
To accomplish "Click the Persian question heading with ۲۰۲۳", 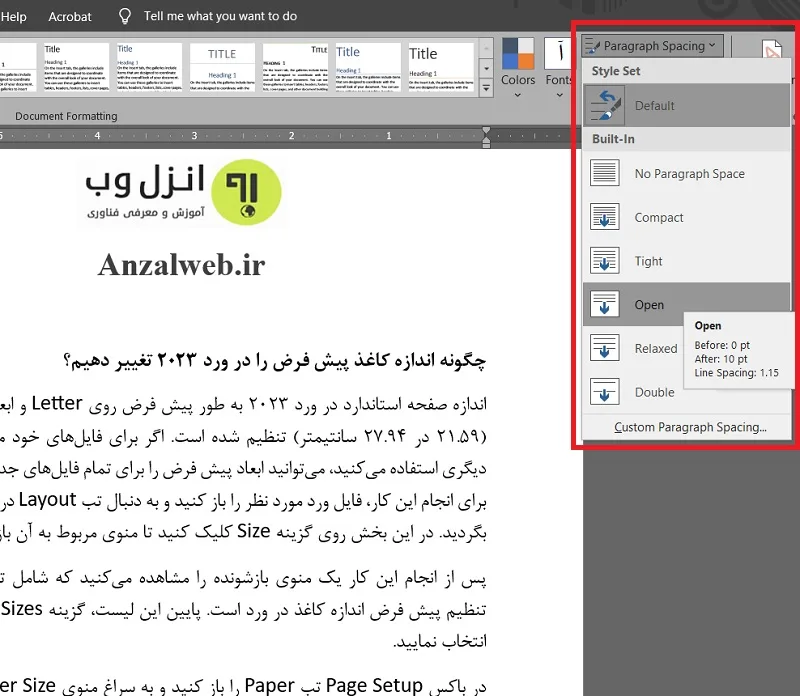I will tap(274, 360).
